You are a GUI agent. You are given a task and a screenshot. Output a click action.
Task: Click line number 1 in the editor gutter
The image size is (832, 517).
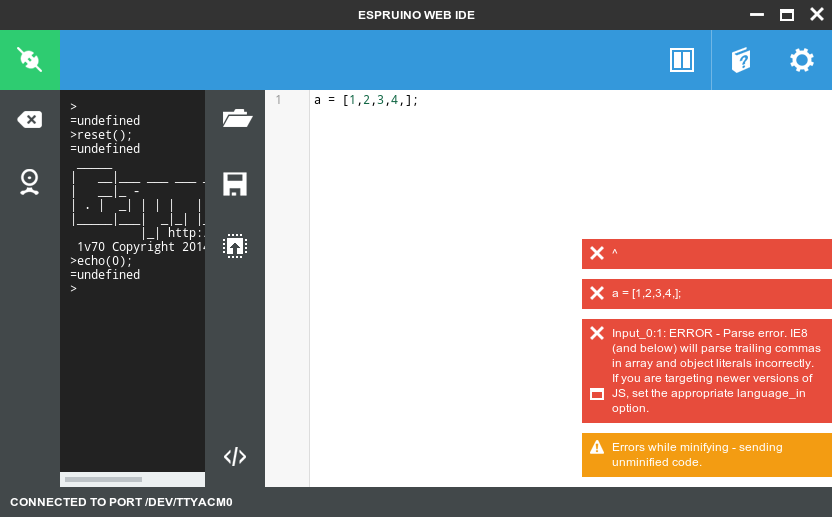tap(278, 100)
